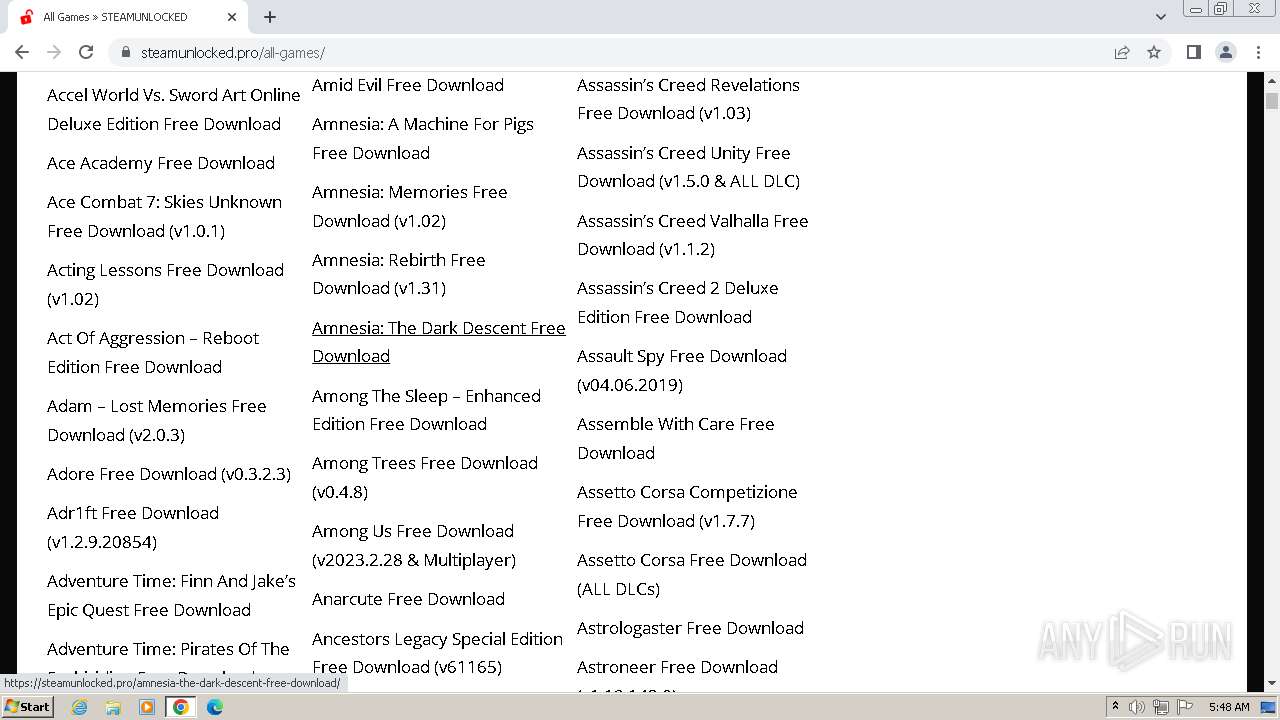Launch Microsoft Edge from taskbar

click(x=215, y=707)
